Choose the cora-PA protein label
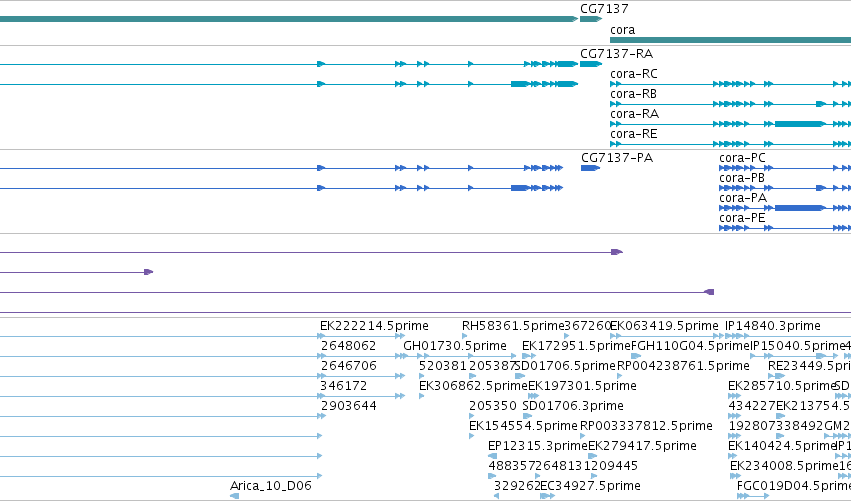Screen dimensions: 851x501 point(743,198)
